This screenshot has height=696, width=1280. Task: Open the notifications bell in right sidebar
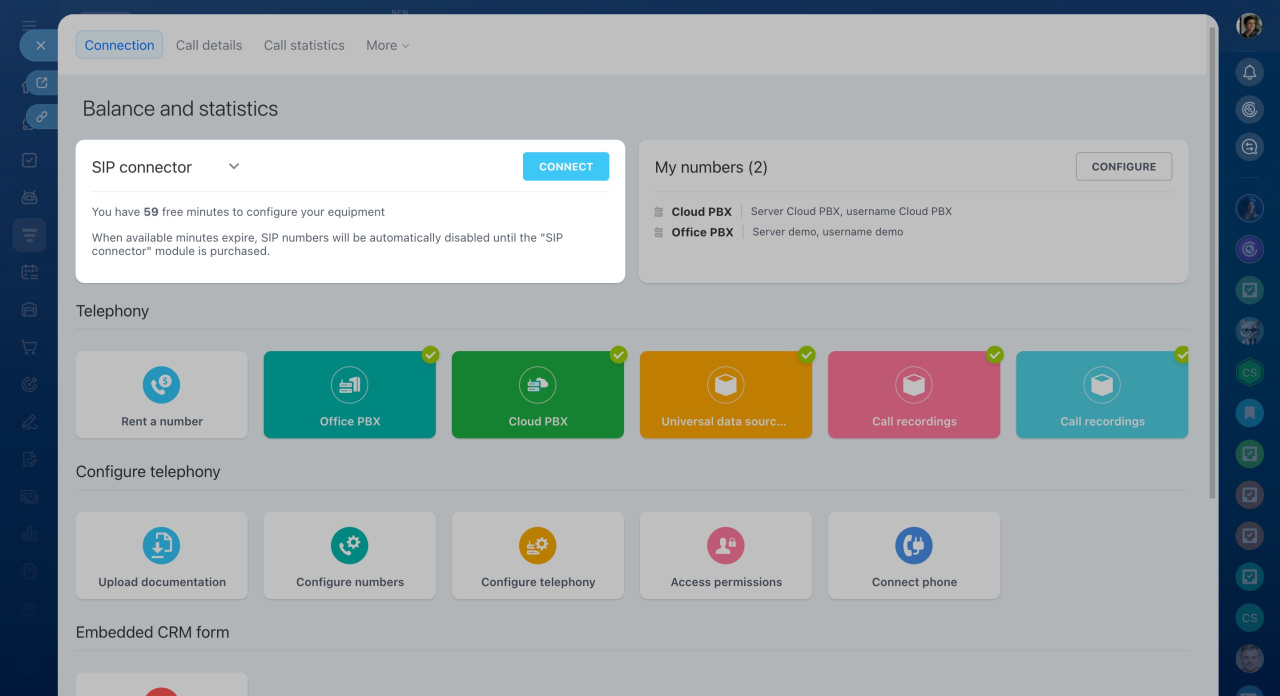[1249, 72]
